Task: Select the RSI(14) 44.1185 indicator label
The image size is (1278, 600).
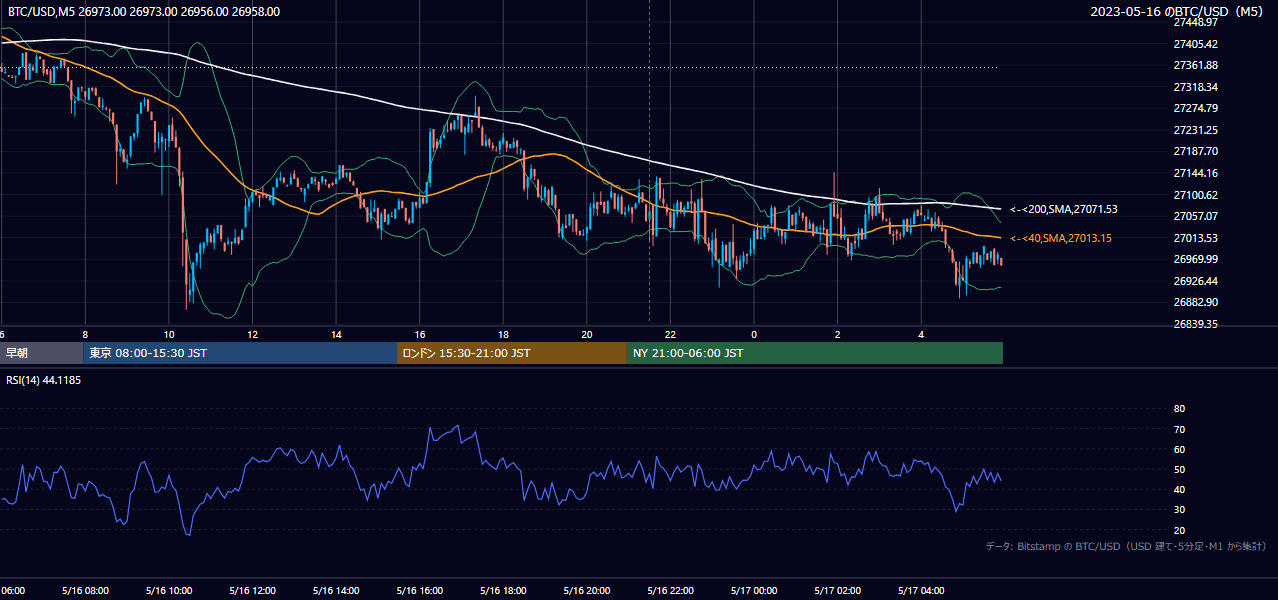Action: [44, 380]
